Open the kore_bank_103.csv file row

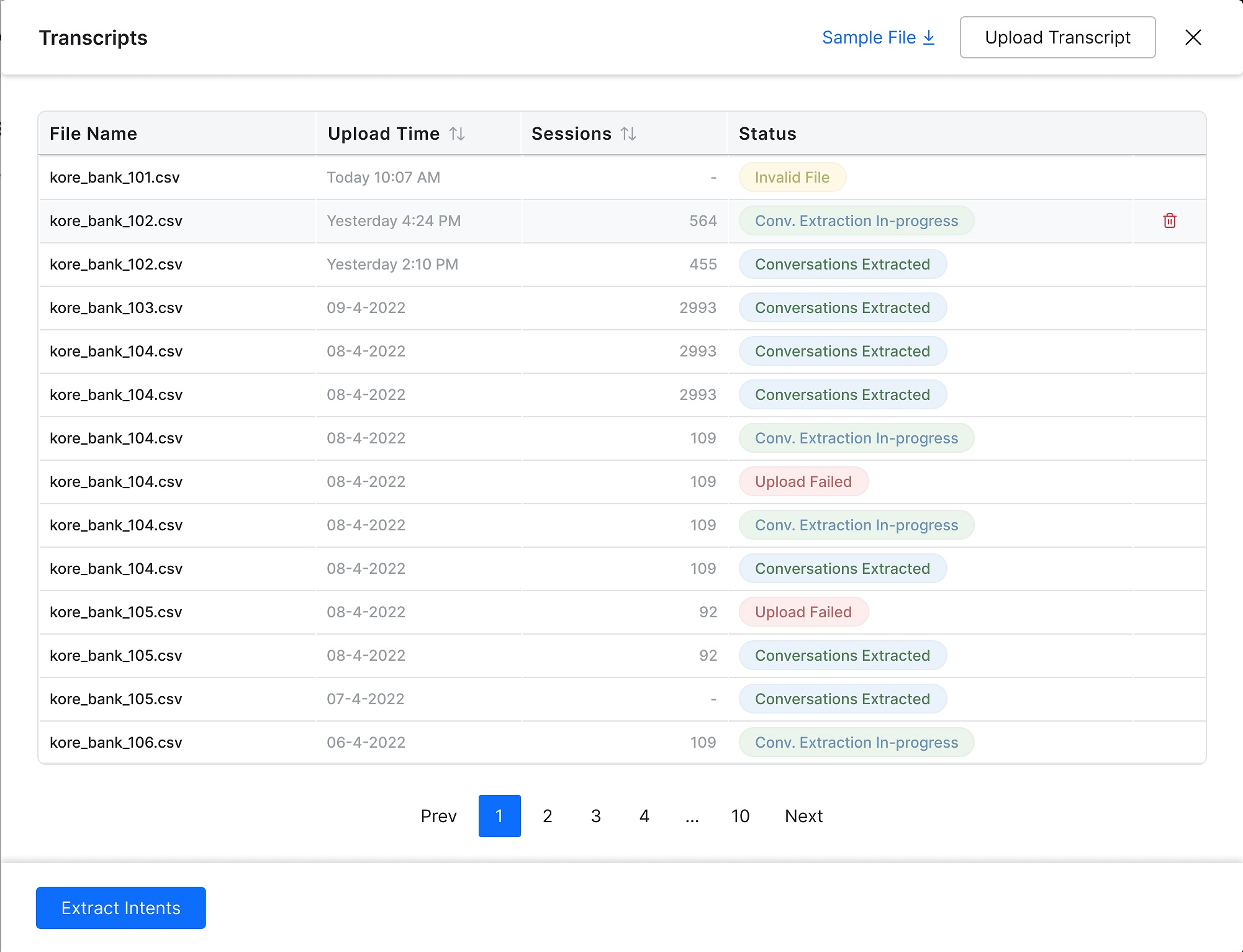(116, 307)
